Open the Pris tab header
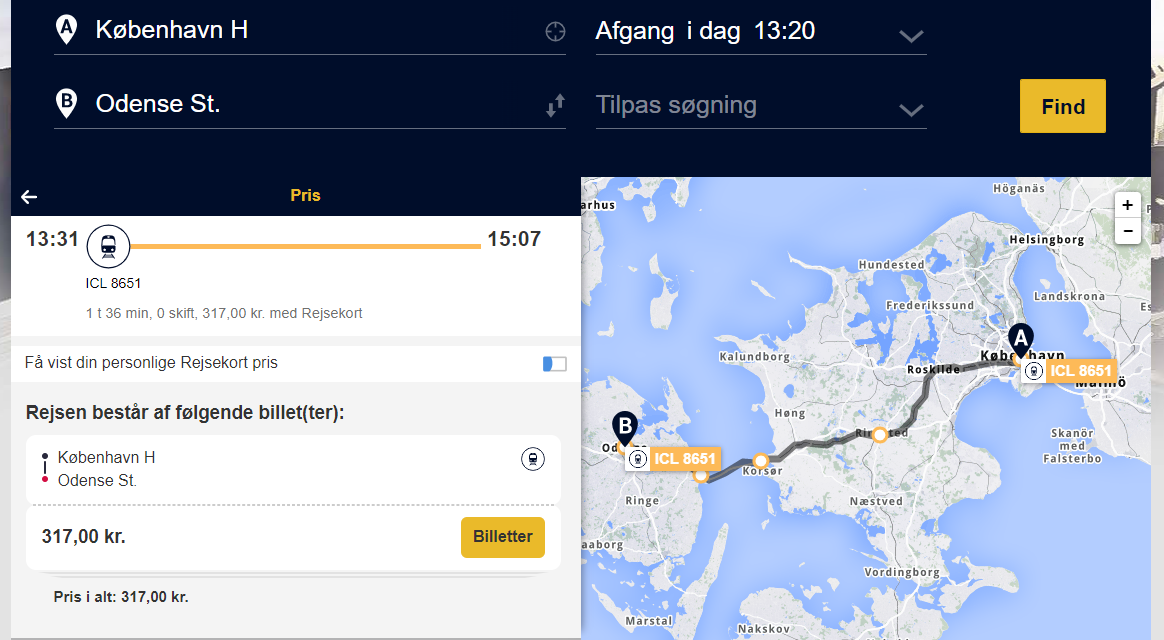Viewport: 1164px width, 640px height. (305, 195)
